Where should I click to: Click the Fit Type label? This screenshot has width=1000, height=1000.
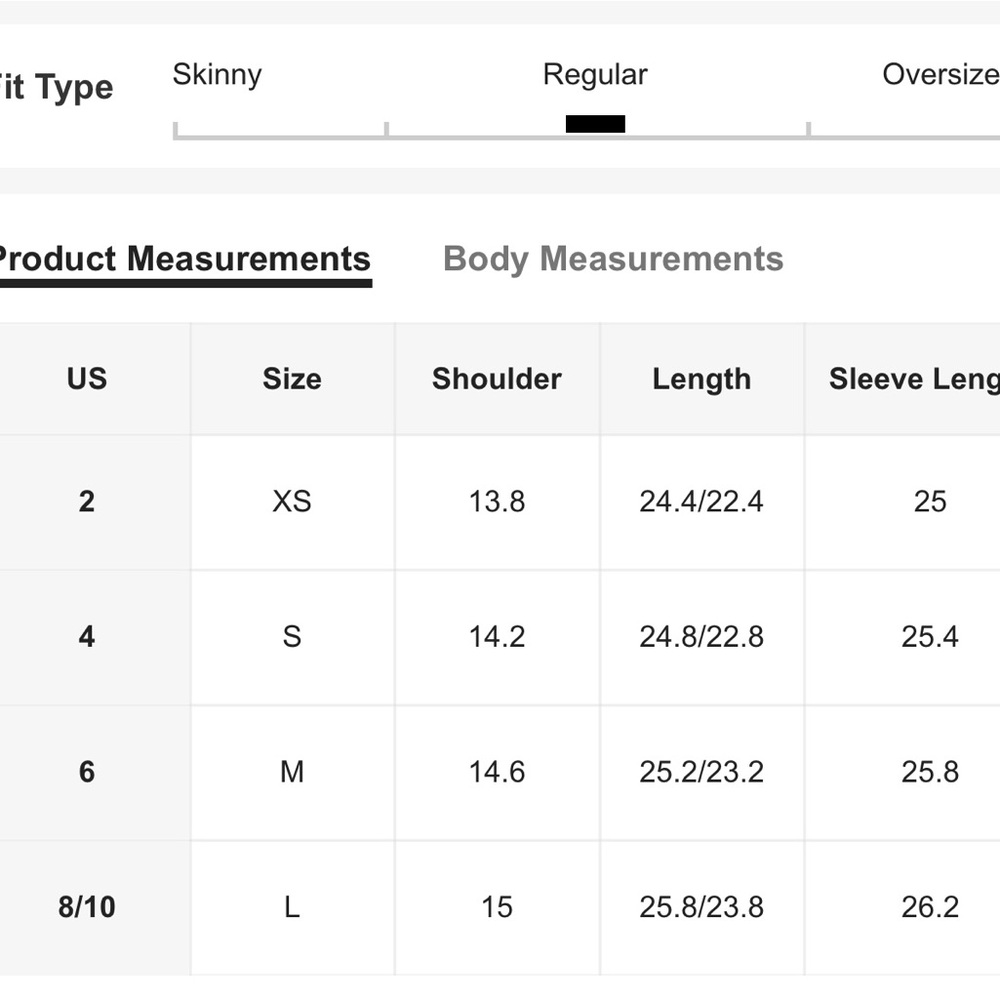tap(56, 87)
